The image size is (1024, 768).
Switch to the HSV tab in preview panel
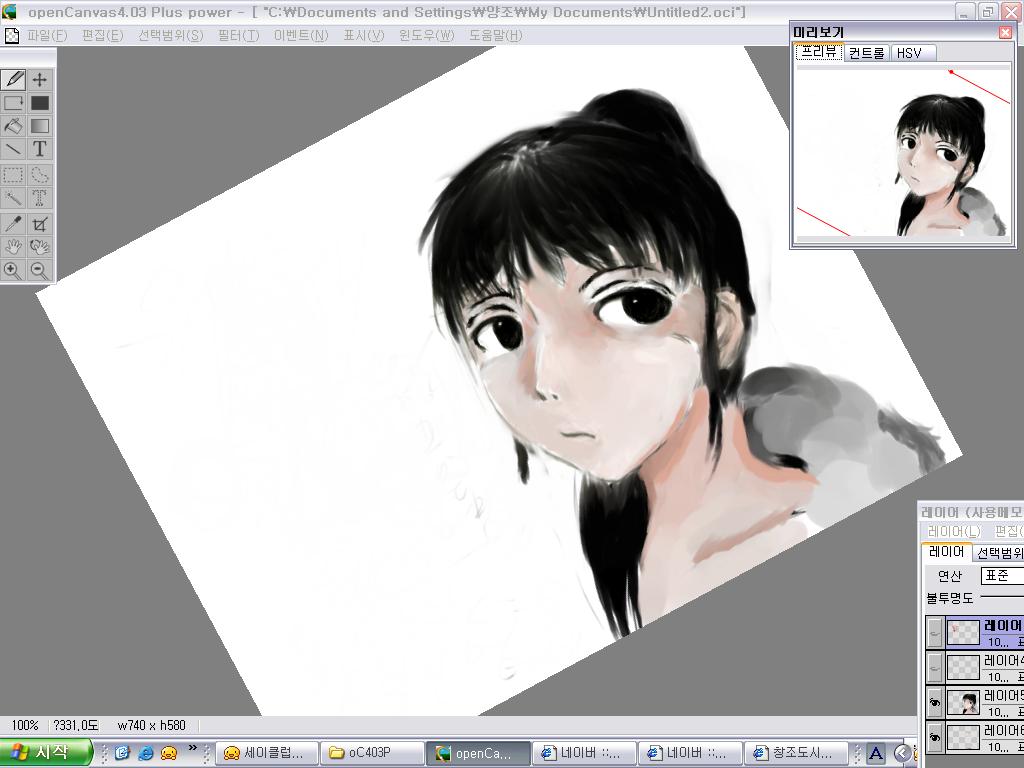(909, 53)
